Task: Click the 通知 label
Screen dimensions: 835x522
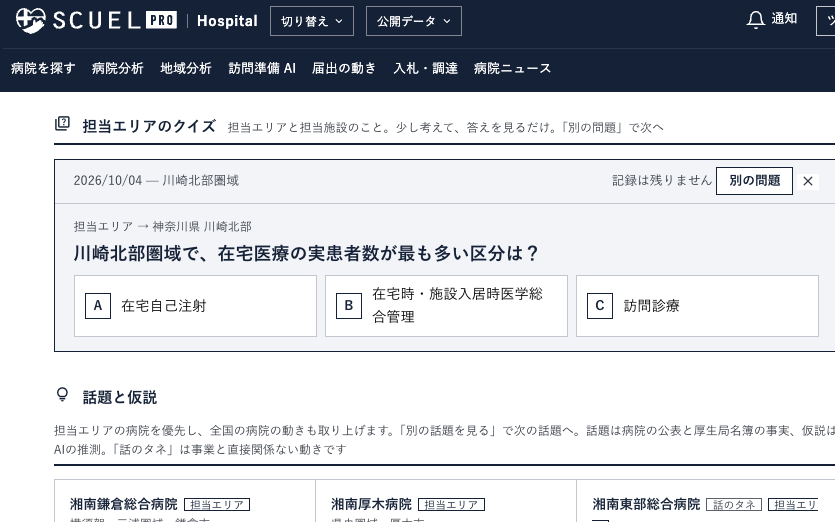Action: (x=784, y=19)
